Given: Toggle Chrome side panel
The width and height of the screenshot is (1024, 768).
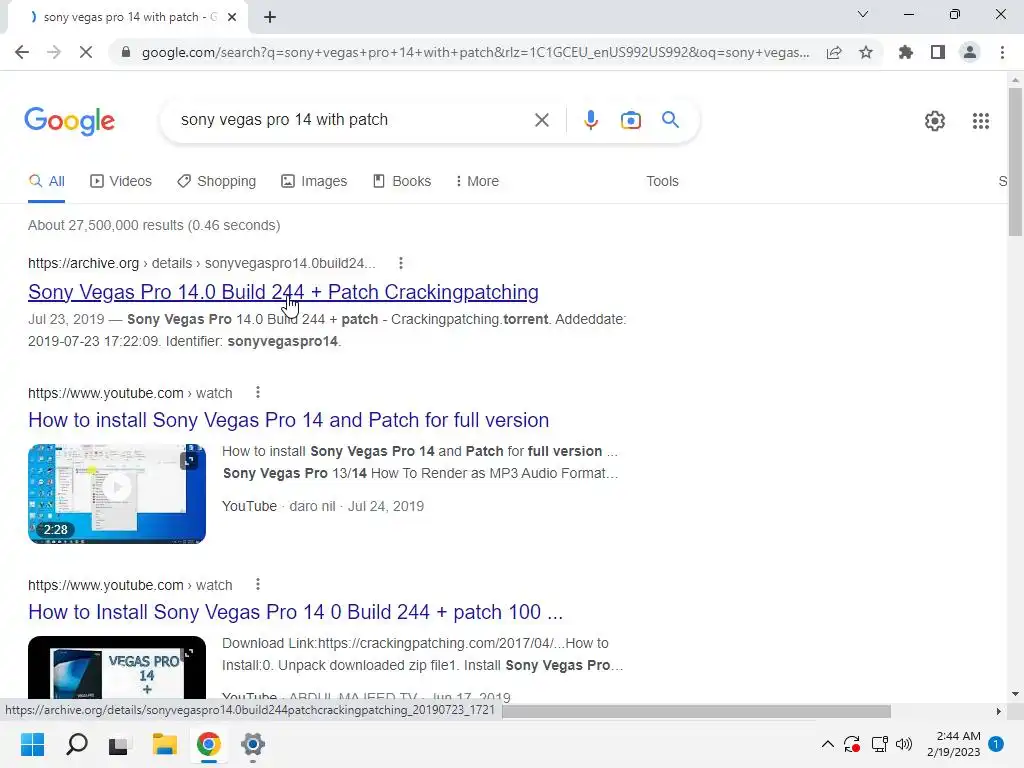Looking at the screenshot, I should (938, 52).
